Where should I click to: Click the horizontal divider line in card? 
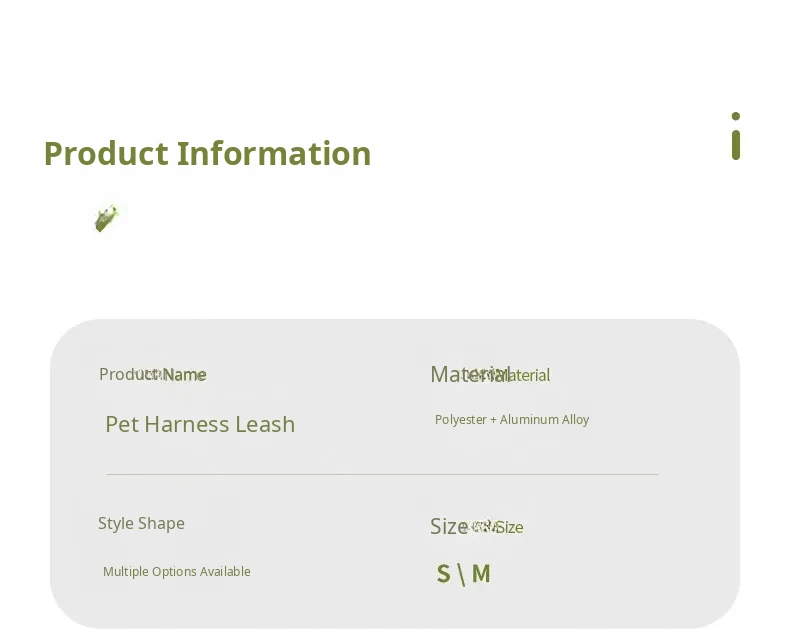(x=381, y=474)
